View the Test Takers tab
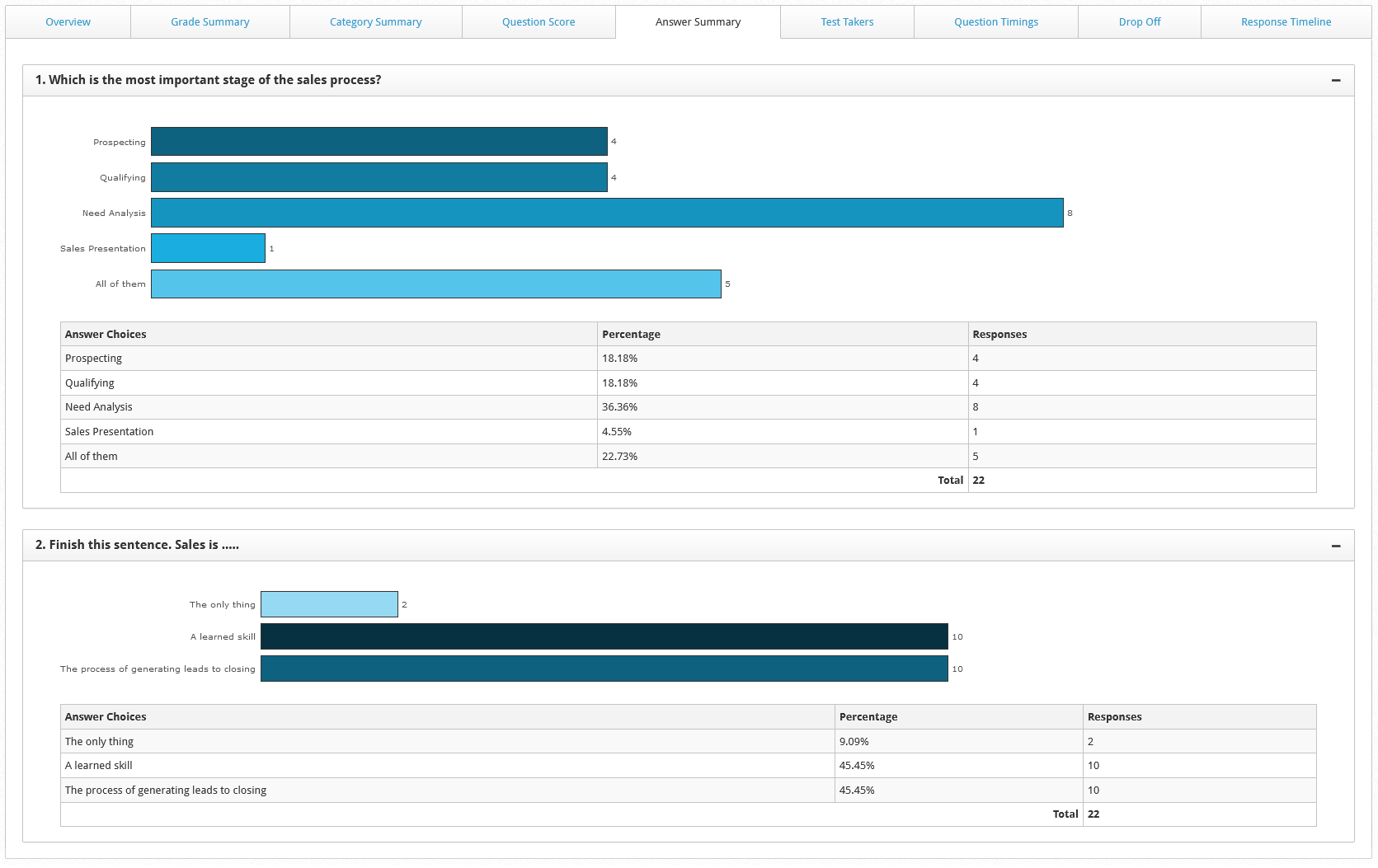 click(847, 22)
